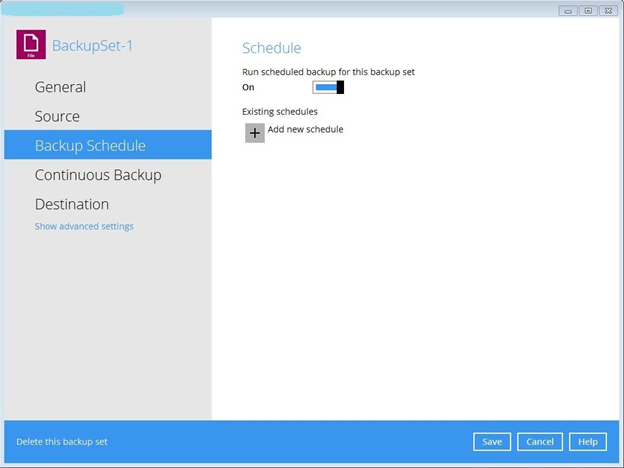Maximize the backup settings window
The image size is (624, 468).
pos(587,10)
